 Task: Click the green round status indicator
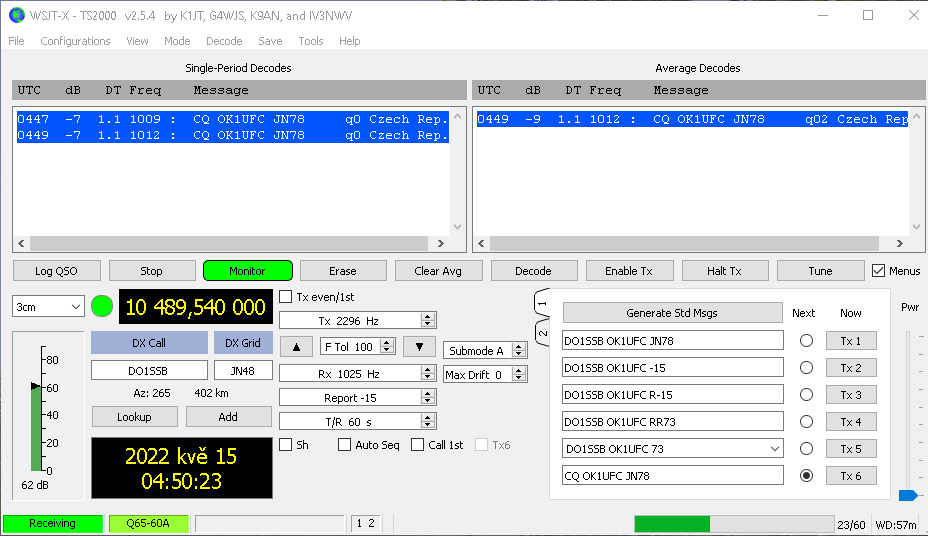(x=102, y=306)
